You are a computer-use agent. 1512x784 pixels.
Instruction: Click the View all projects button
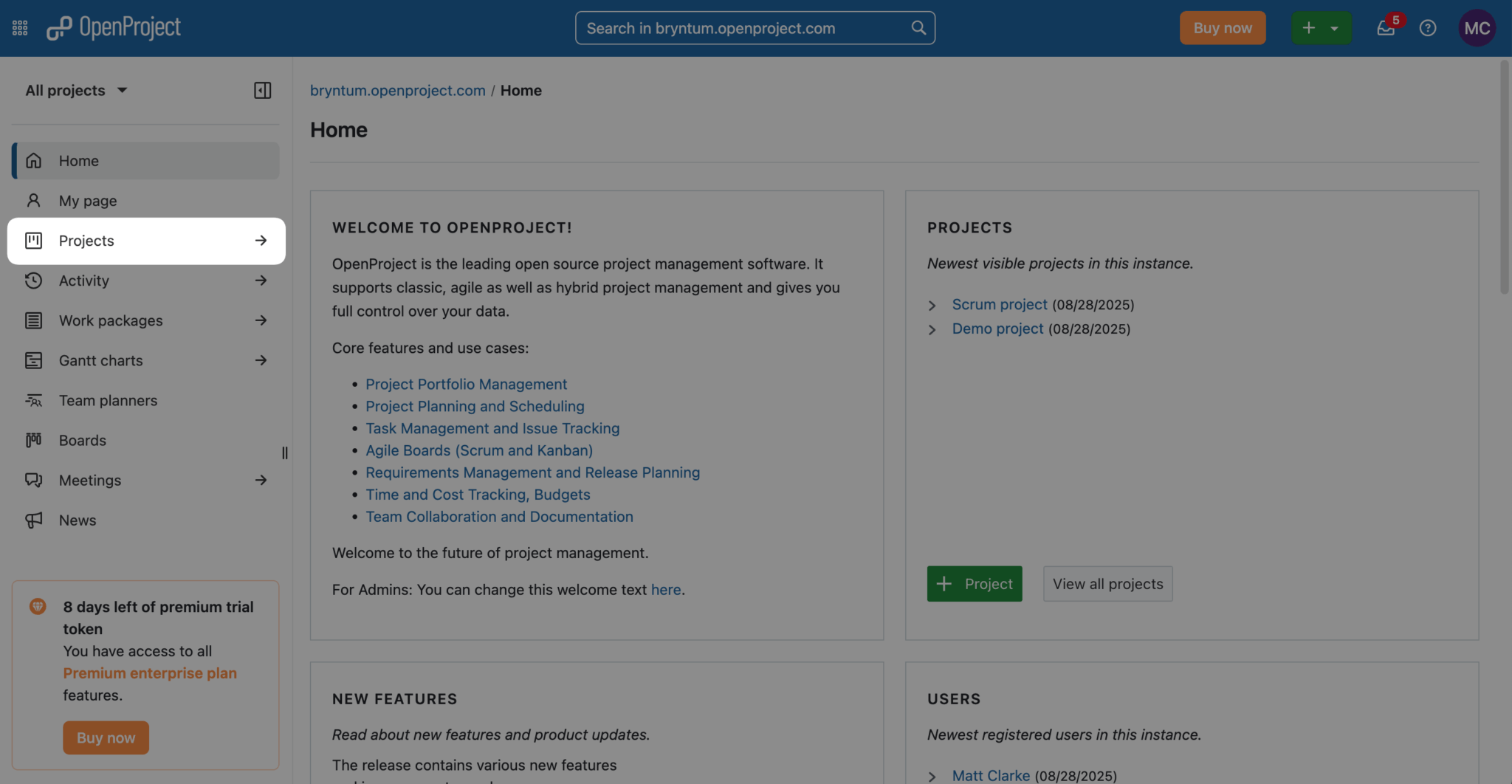coord(1107,584)
